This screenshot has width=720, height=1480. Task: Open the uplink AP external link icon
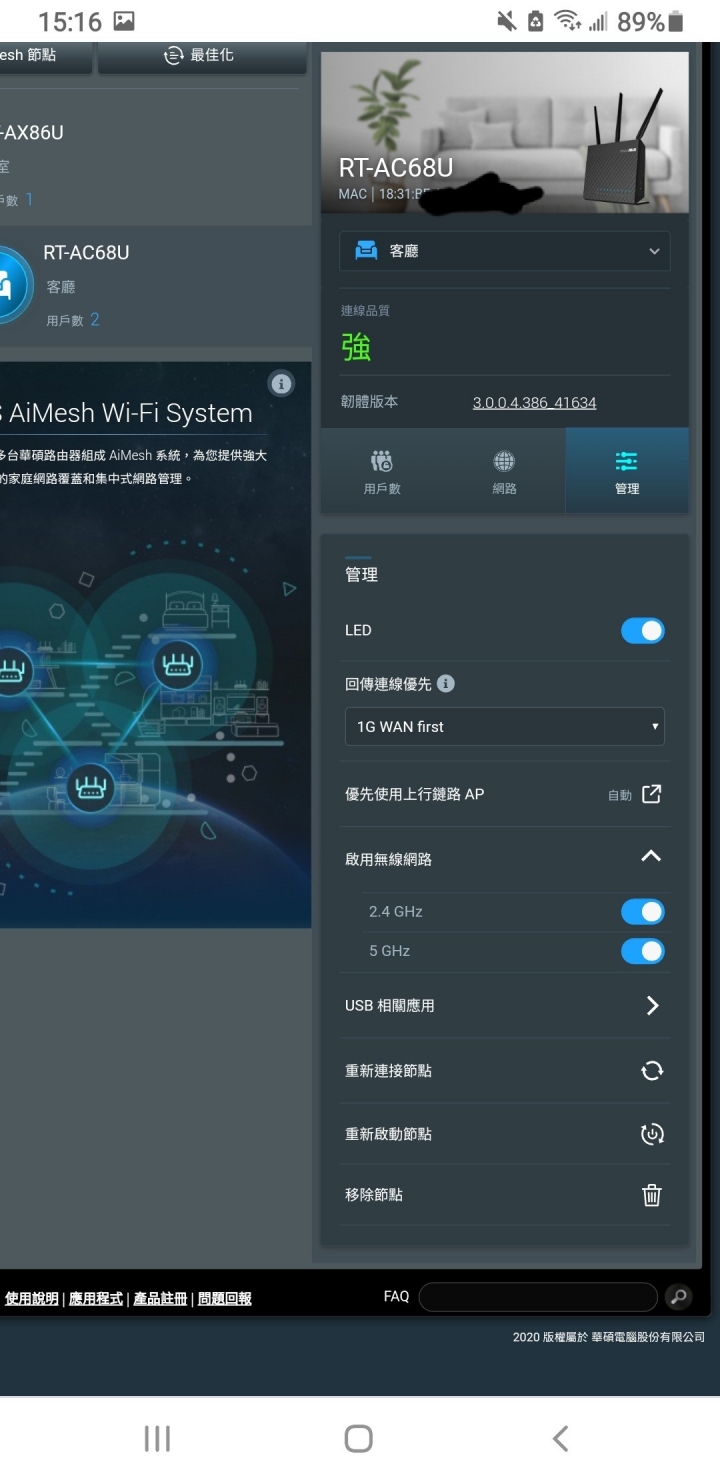coord(651,794)
